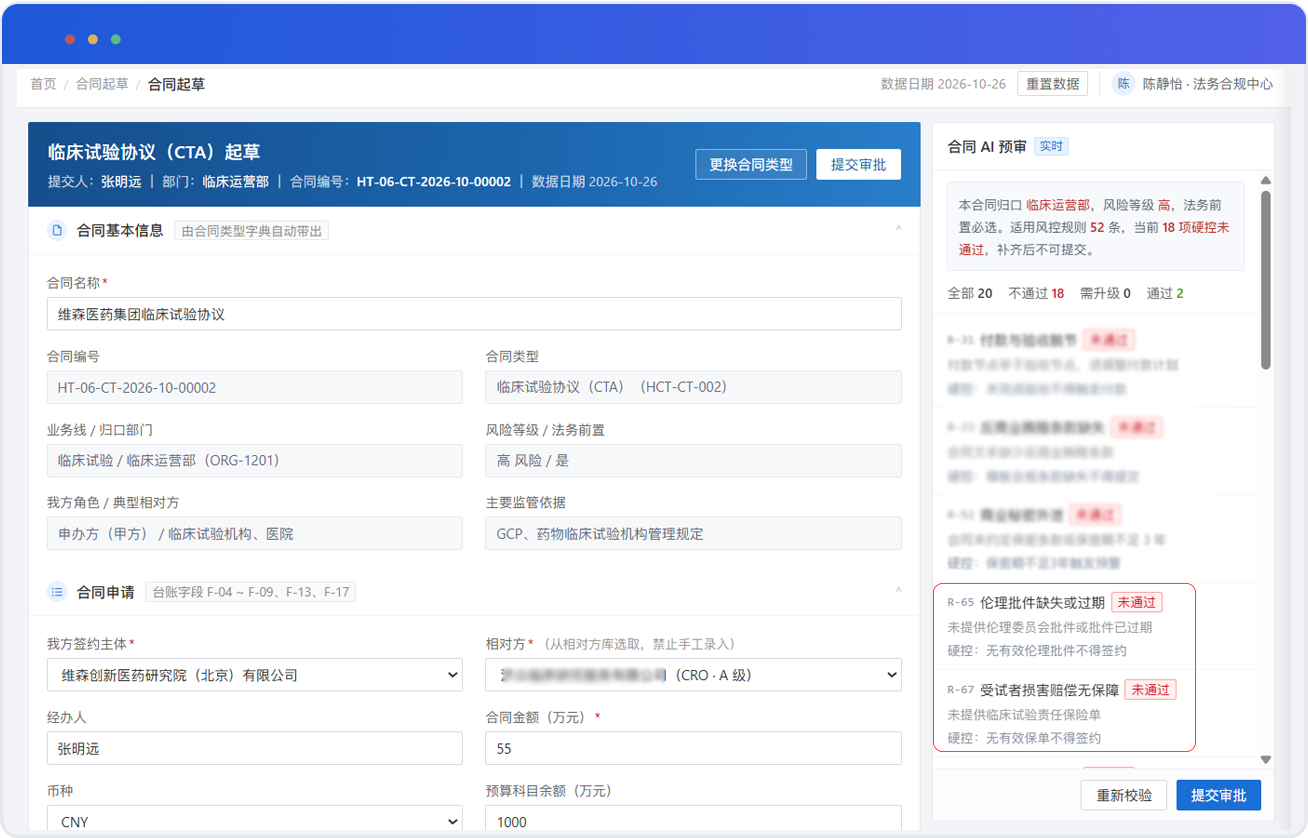The width and height of the screenshot is (1308, 838).
Task: Click the 更换合同类型 button
Action: [x=751, y=165]
